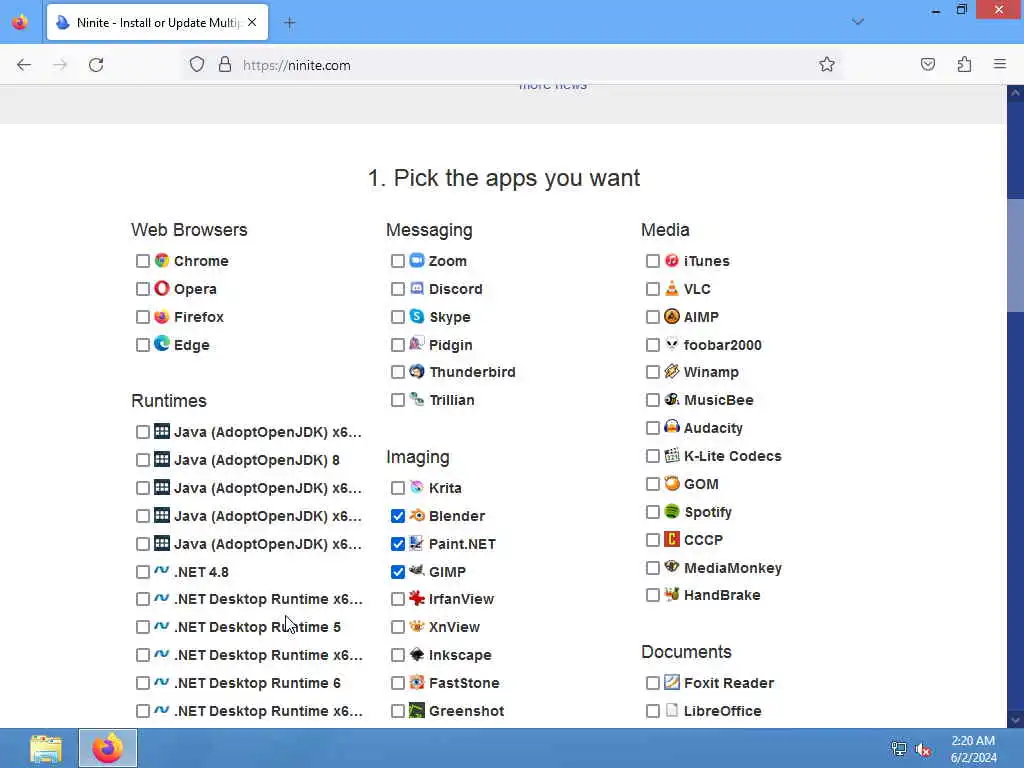Select the Ninite browser tab
Screen dimensions: 1024x768
point(157,22)
